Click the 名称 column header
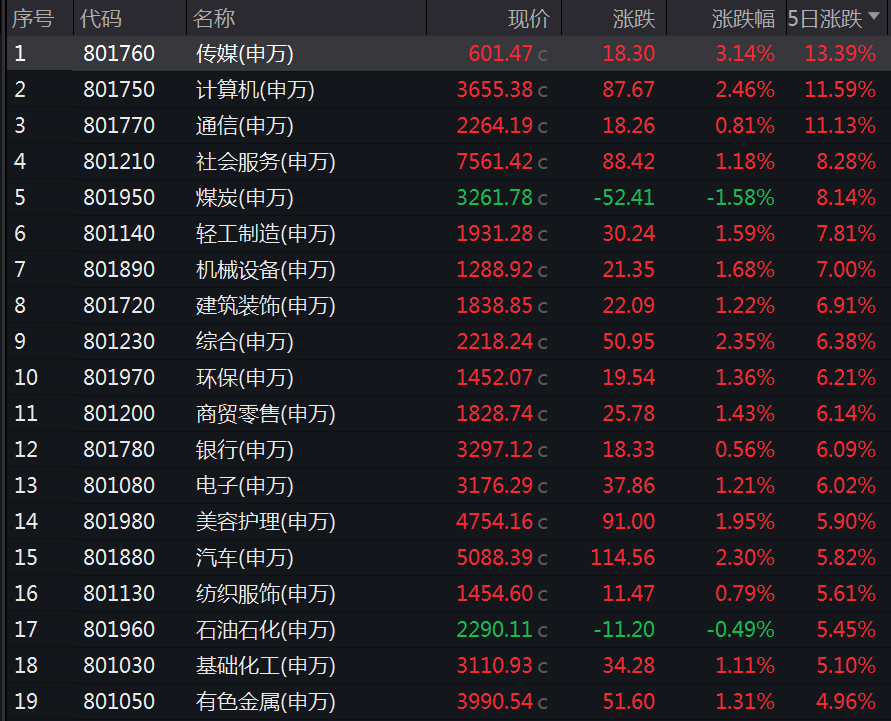 coord(214,18)
